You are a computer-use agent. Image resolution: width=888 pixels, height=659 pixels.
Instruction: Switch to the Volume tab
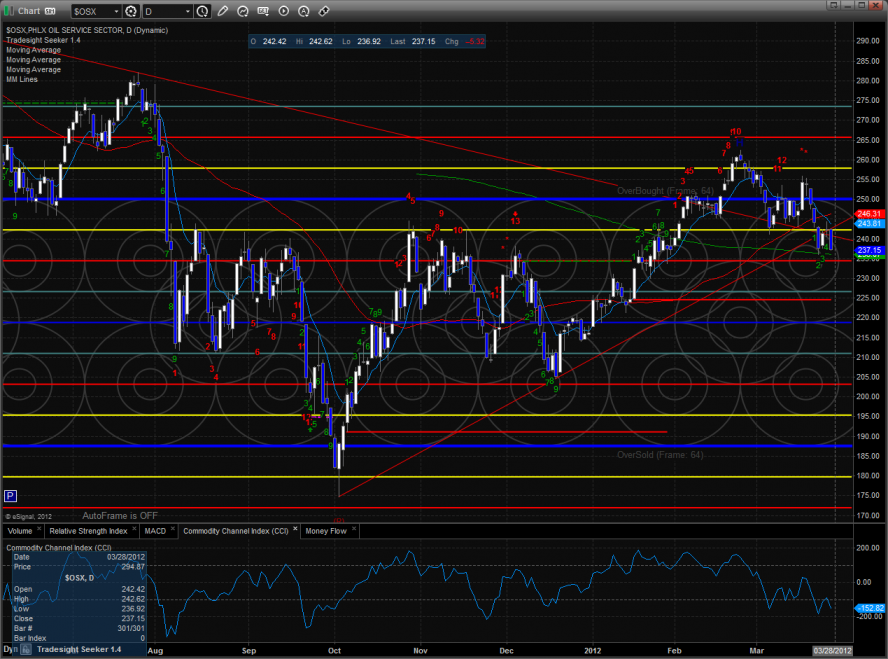(x=20, y=531)
